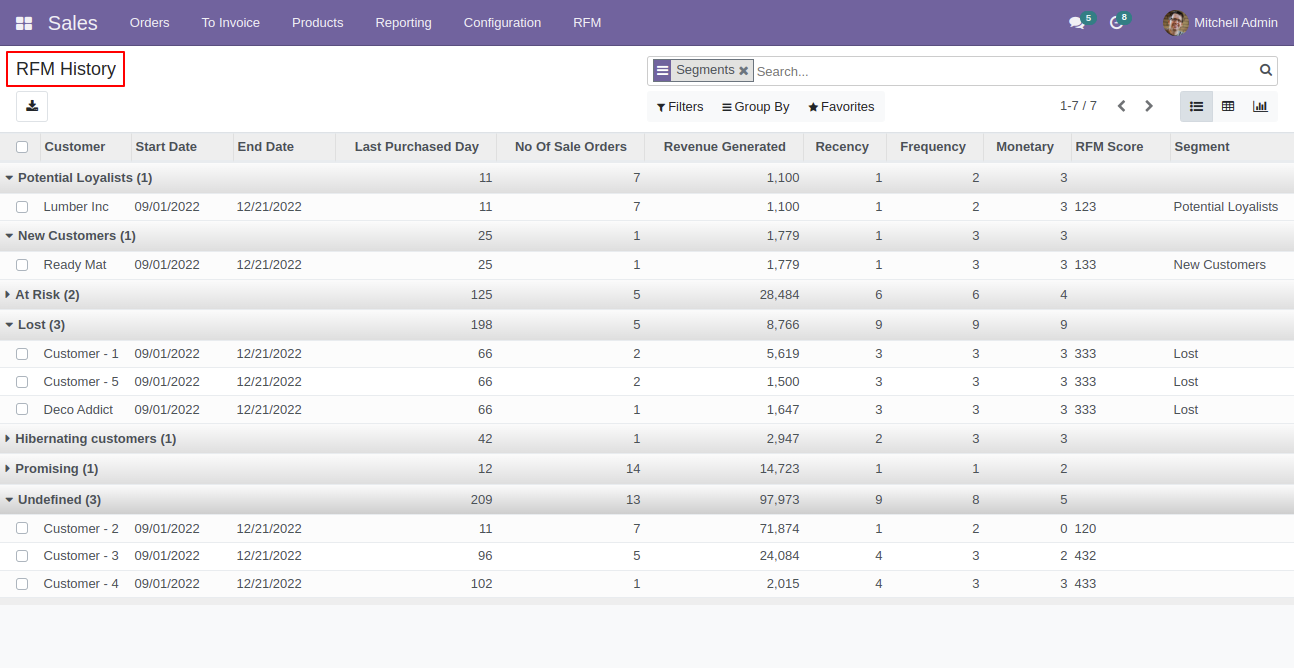Check the Lumber Inc row checkbox

[x=22, y=207]
